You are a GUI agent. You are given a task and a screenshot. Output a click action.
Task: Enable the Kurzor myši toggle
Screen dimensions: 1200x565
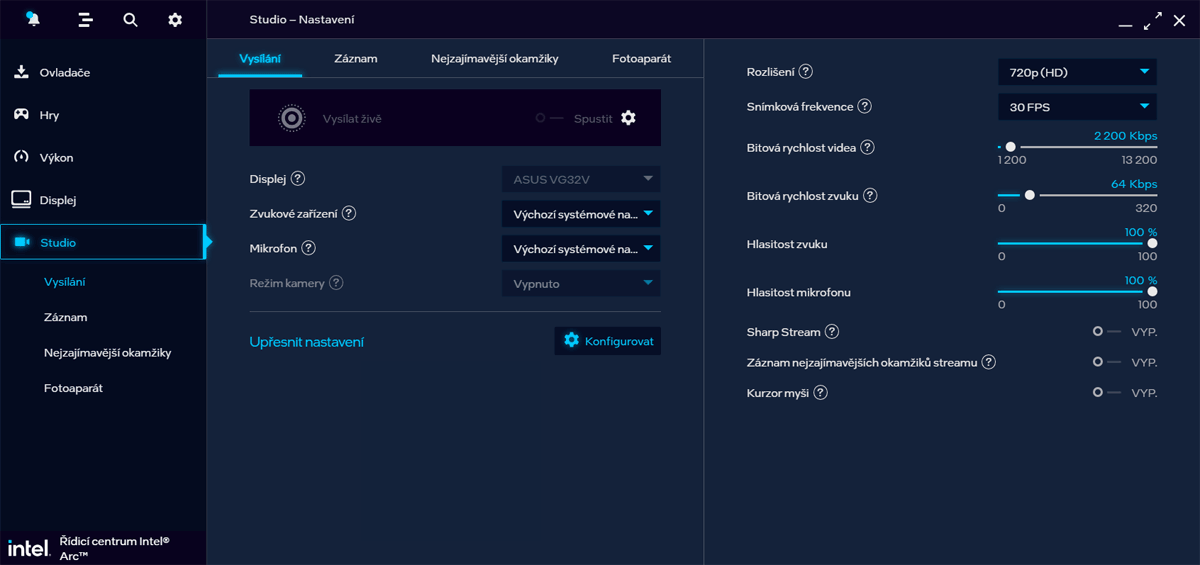click(1108, 393)
